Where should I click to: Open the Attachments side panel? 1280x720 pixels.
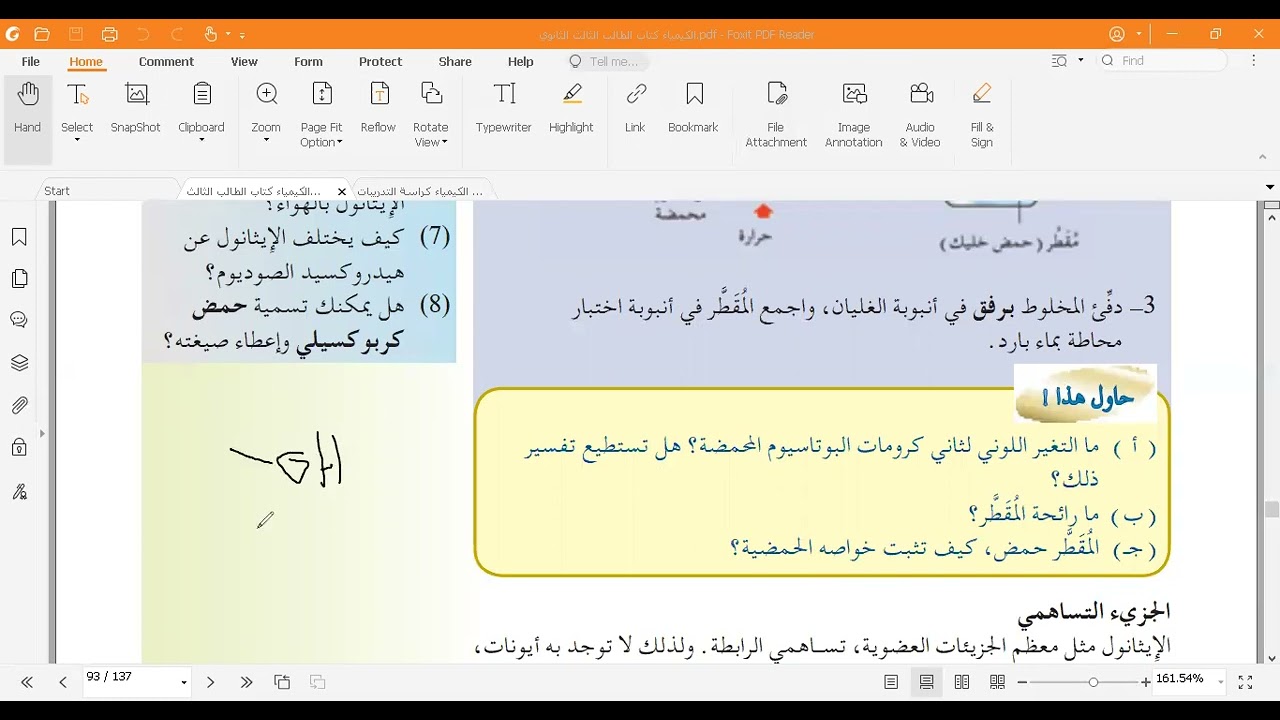19,405
